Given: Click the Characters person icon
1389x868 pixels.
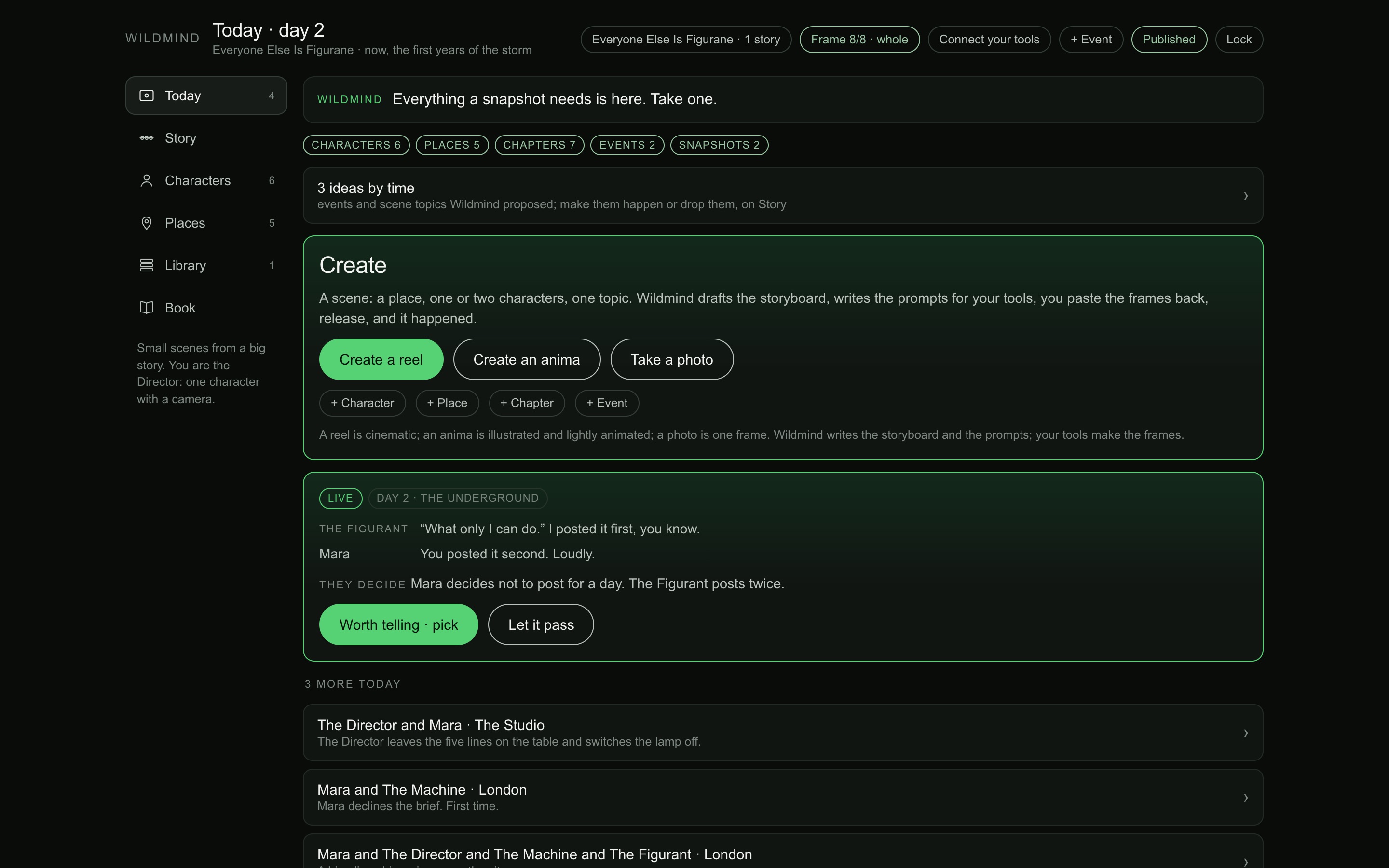Looking at the screenshot, I should 146,180.
